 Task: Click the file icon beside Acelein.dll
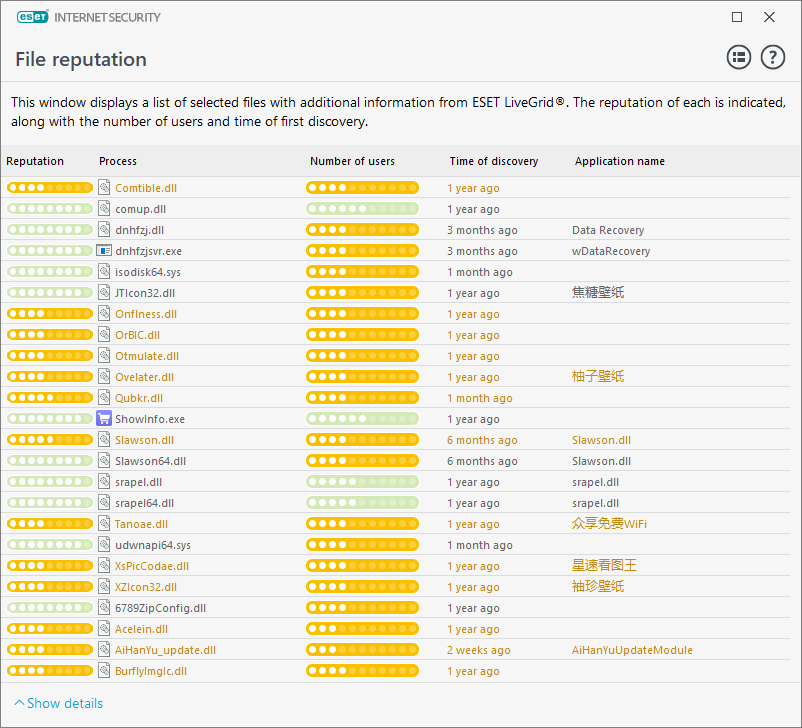tap(104, 628)
